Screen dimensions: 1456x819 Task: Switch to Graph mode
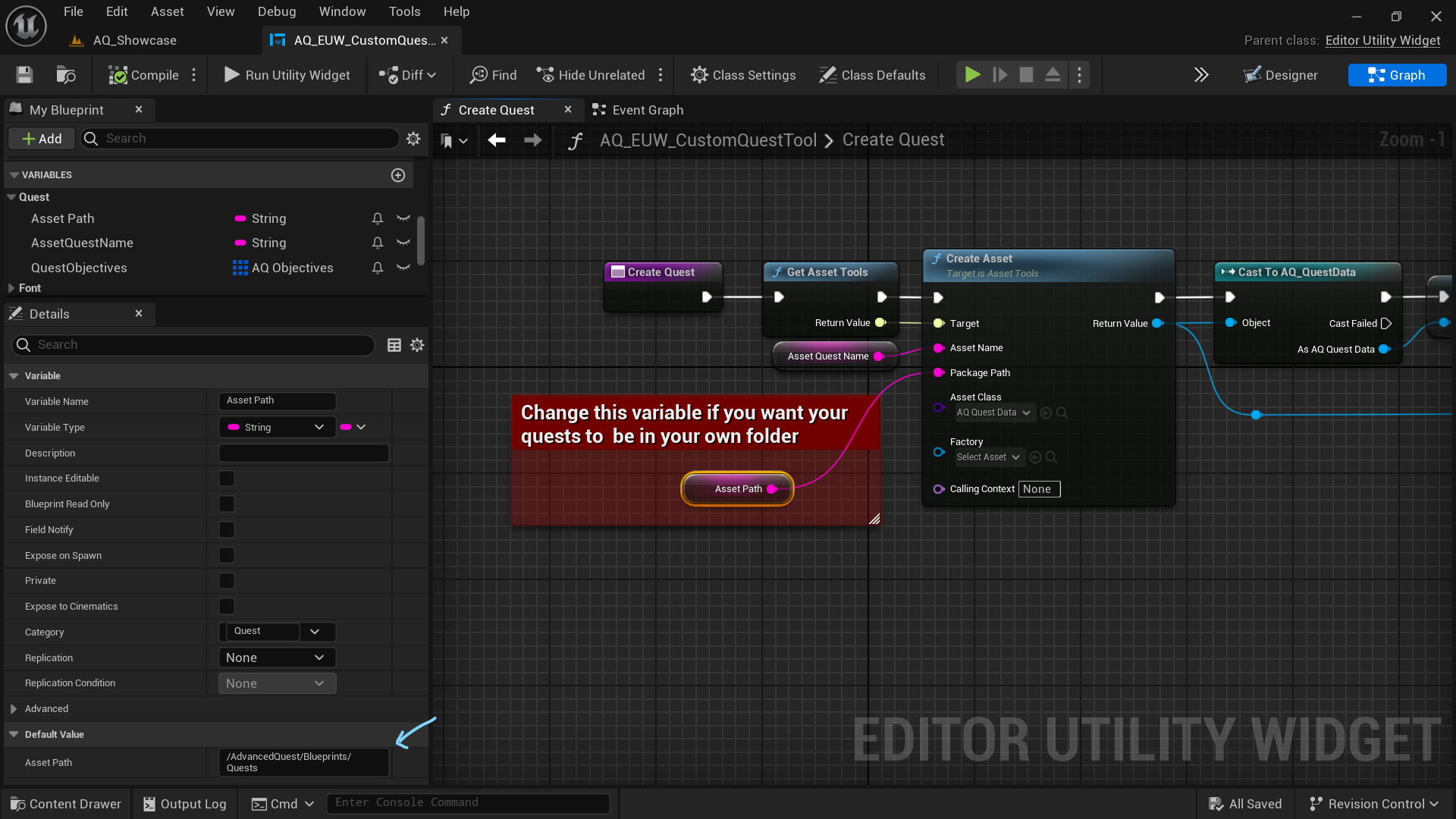[1397, 75]
